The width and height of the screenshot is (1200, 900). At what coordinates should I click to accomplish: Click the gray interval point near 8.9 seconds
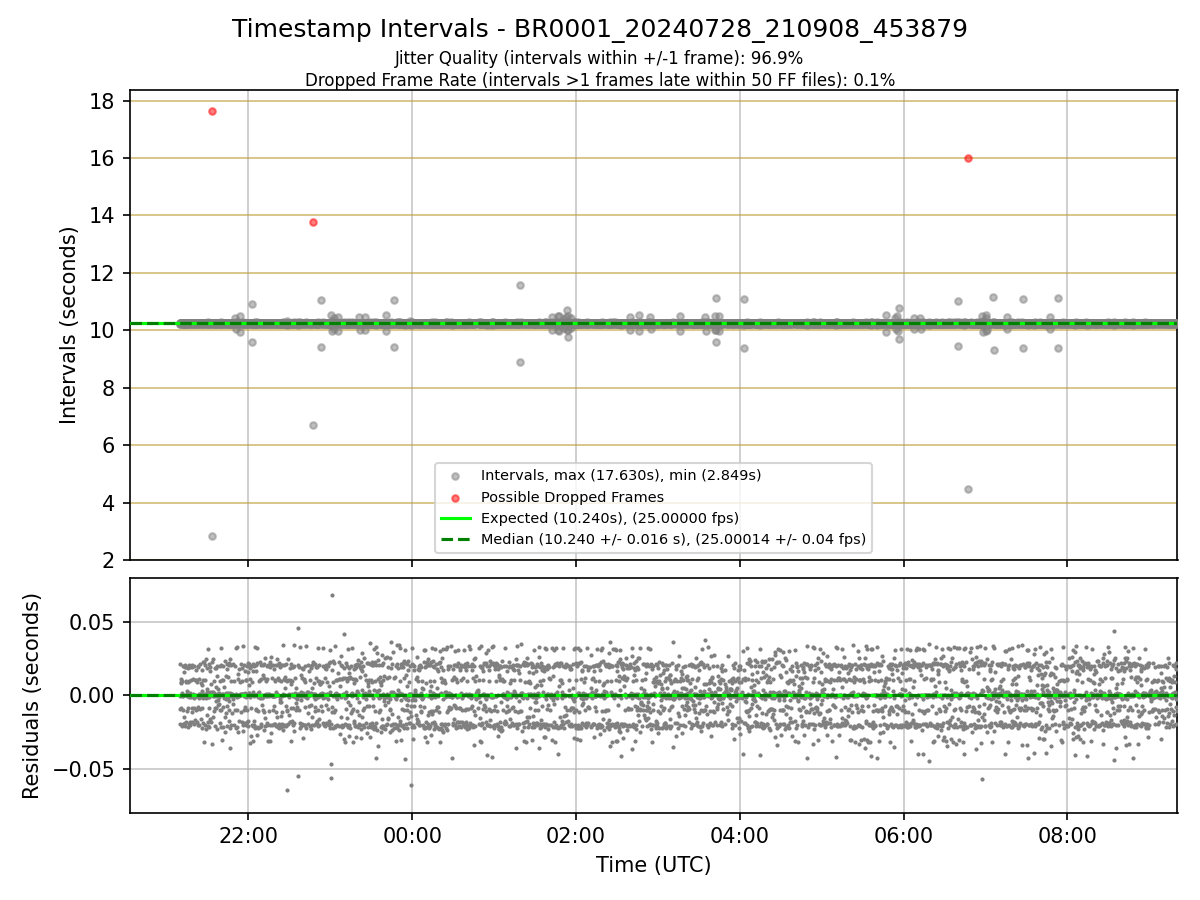click(x=520, y=362)
